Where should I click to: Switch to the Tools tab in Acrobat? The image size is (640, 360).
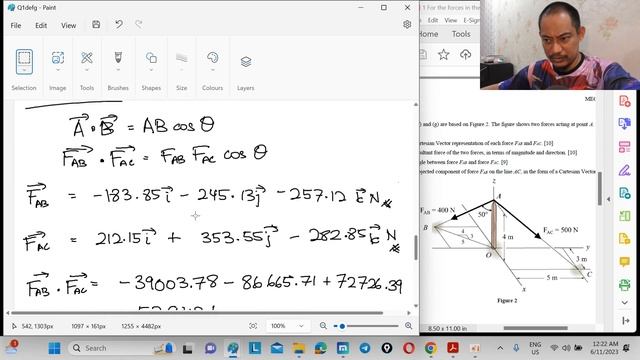pos(461,34)
